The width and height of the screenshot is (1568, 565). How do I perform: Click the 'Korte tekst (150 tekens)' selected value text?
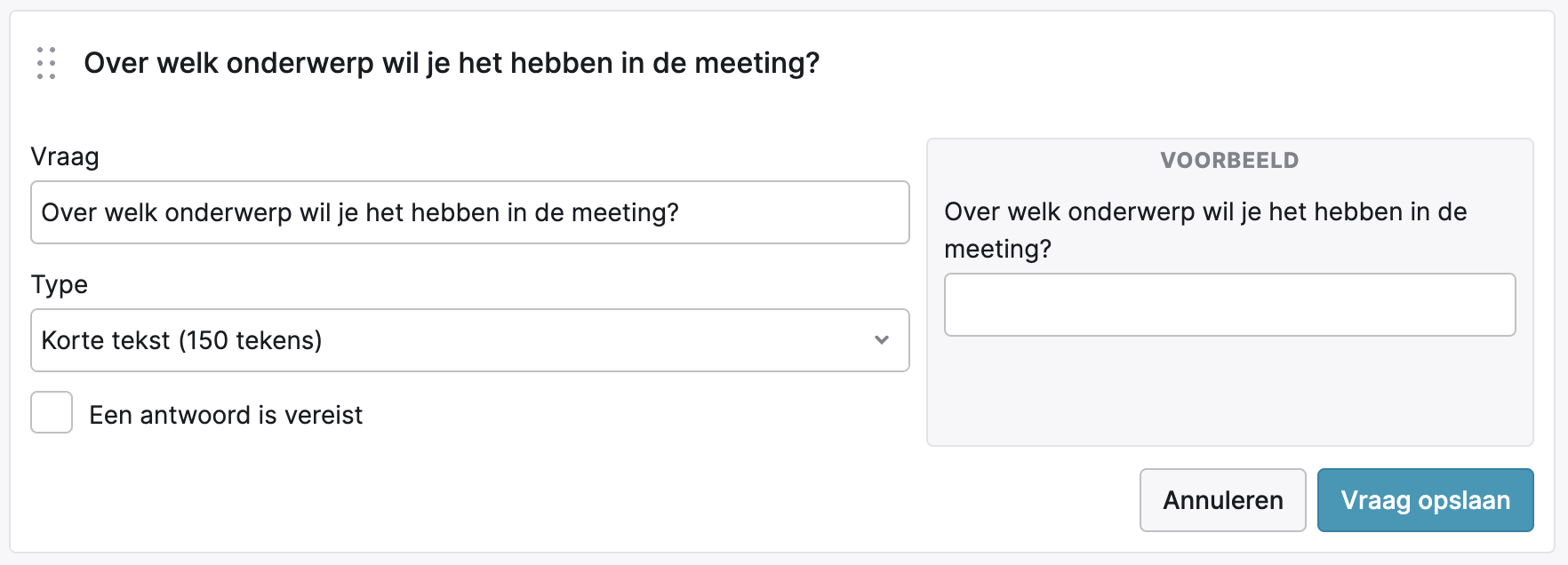(181, 340)
